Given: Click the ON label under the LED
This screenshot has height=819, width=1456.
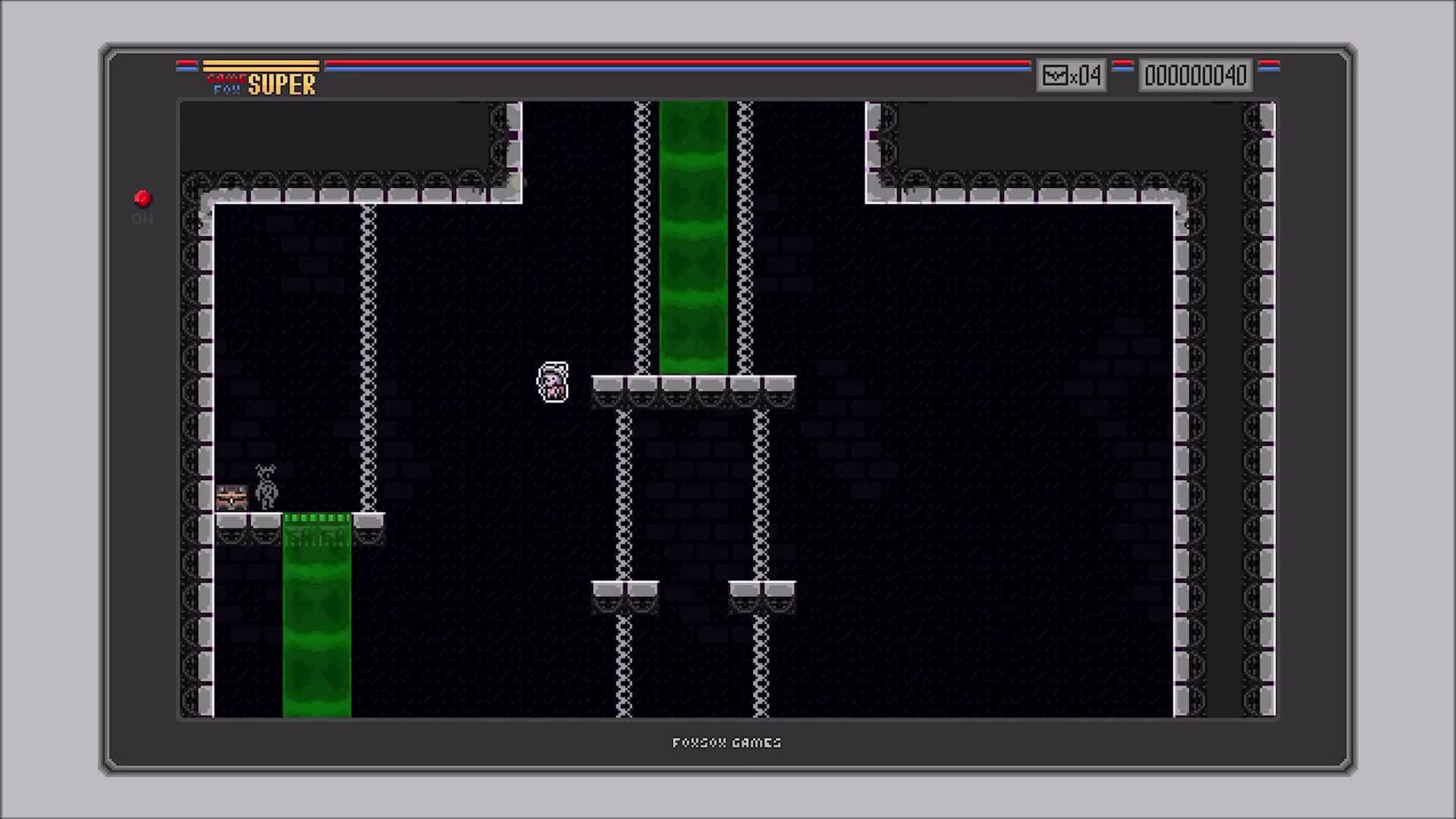Looking at the screenshot, I should click(x=143, y=219).
